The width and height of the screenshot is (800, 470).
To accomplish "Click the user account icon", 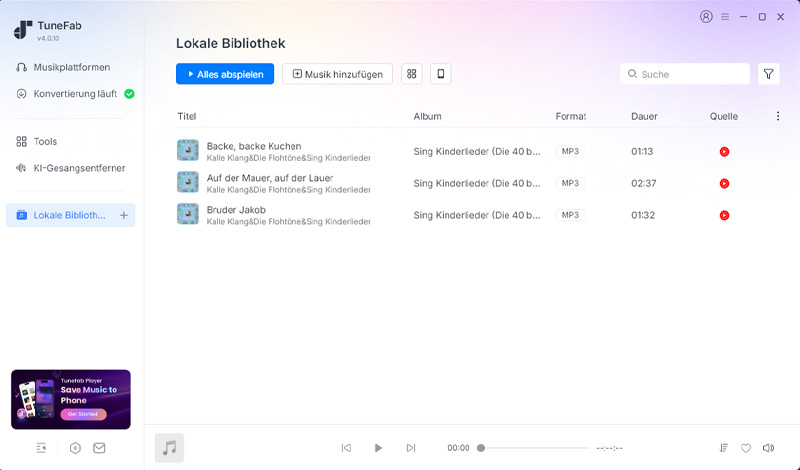I will point(706,17).
